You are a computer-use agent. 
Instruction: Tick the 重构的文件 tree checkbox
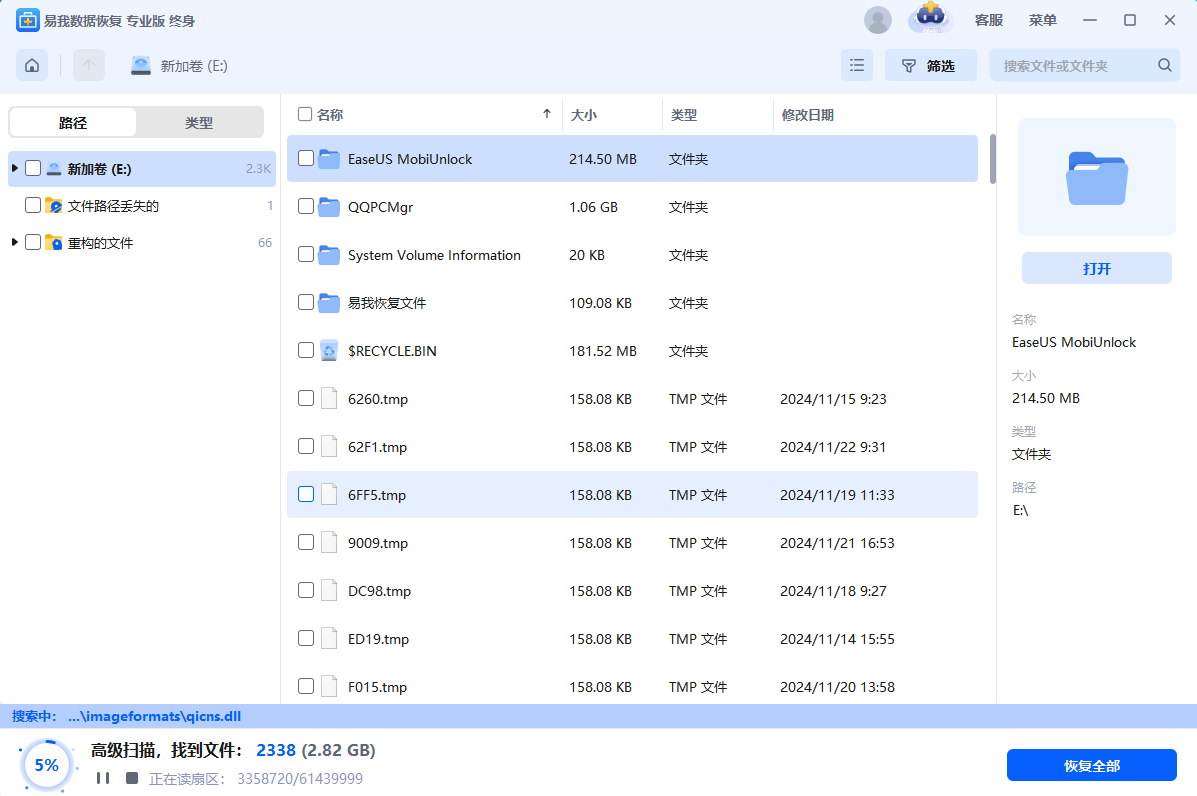point(33,242)
